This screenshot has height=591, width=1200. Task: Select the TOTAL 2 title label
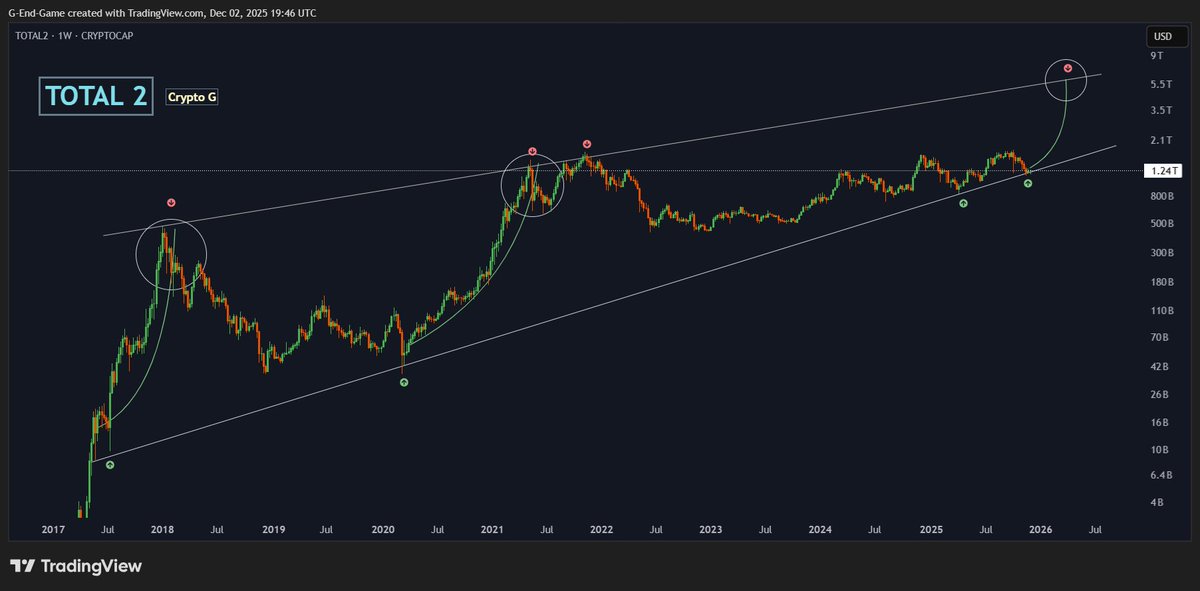point(96,96)
